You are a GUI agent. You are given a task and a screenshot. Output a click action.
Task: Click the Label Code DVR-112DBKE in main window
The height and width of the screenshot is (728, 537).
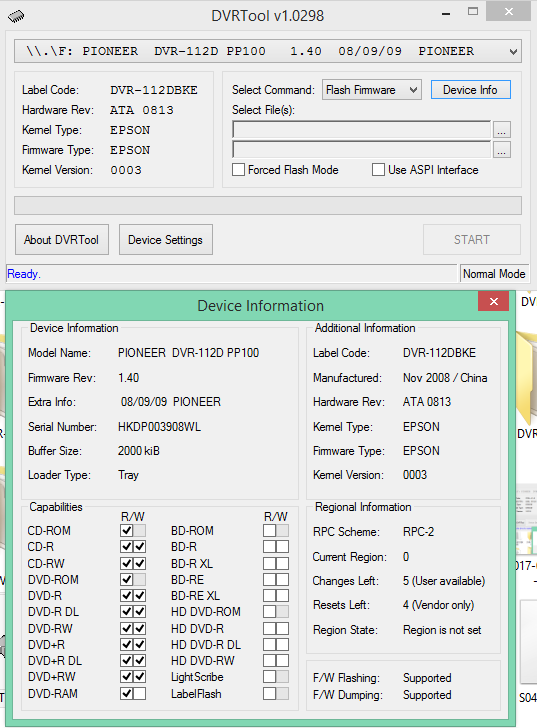pos(154,90)
